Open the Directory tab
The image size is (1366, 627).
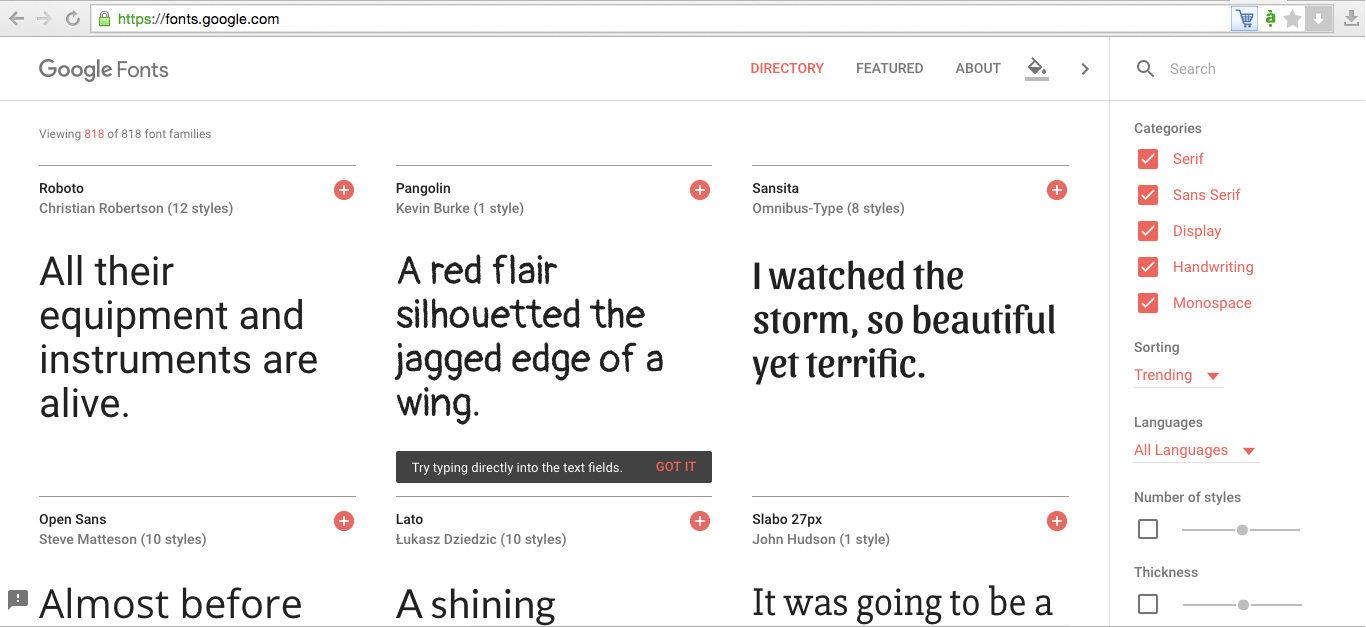click(787, 69)
